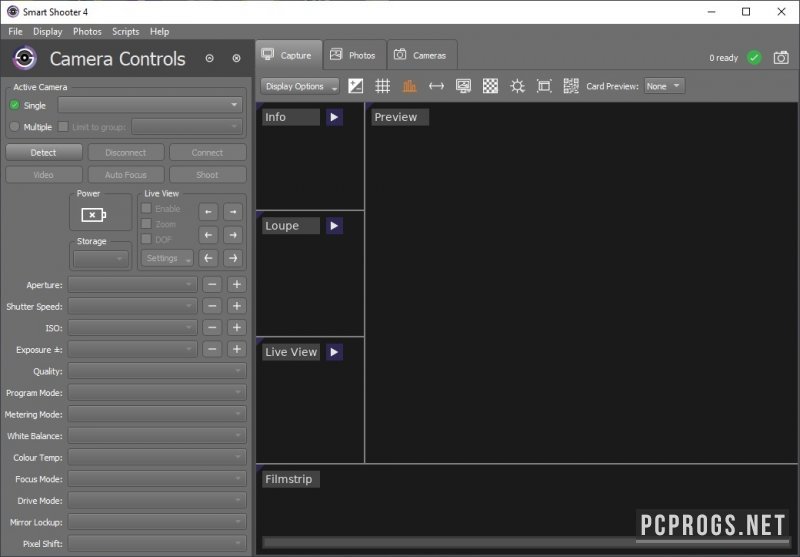Image resolution: width=800 pixels, height=557 pixels.
Task: Open the Aperture dropdown
Action: pyautogui.click(x=132, y=285)
